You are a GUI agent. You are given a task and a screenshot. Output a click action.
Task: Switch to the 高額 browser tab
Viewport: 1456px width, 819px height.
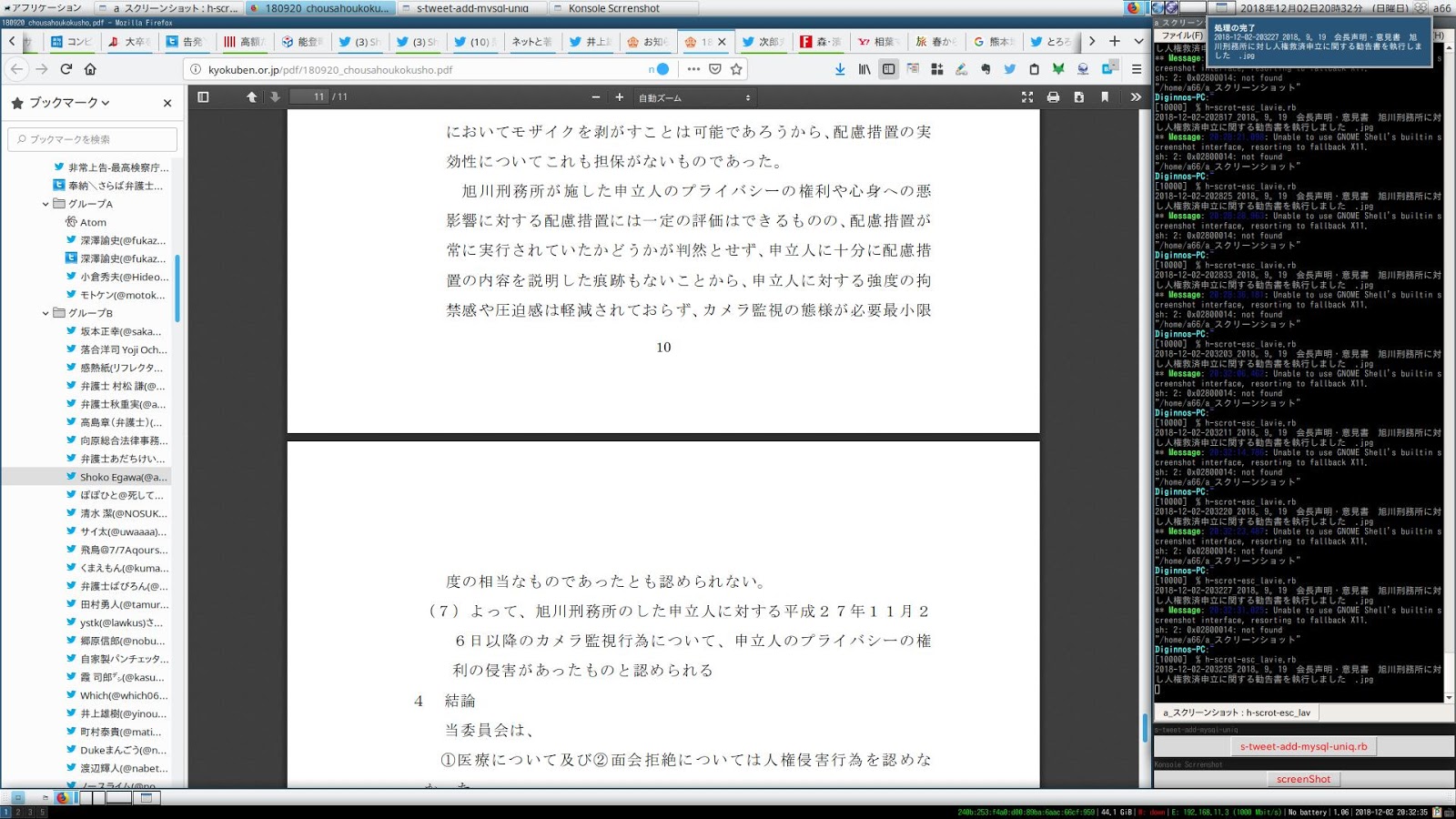coord(244,42)
